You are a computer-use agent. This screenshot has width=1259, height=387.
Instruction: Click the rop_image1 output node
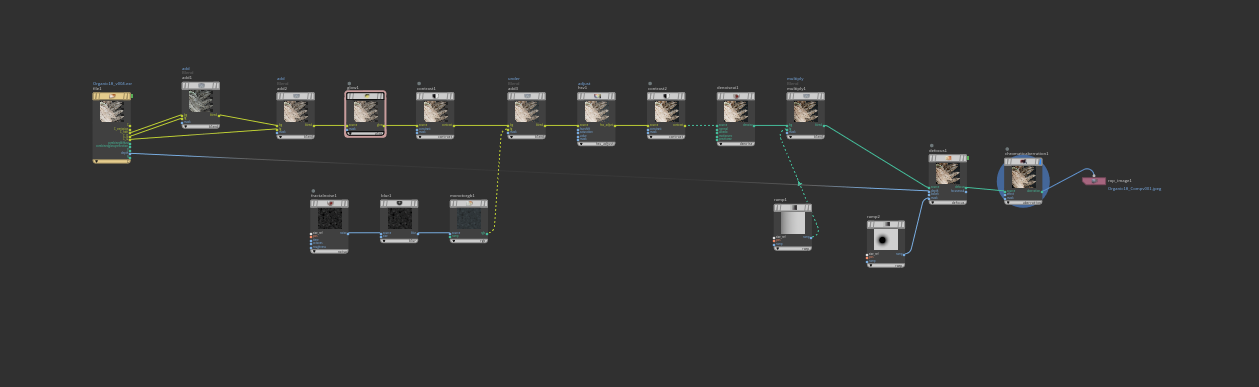point(1093,181)
